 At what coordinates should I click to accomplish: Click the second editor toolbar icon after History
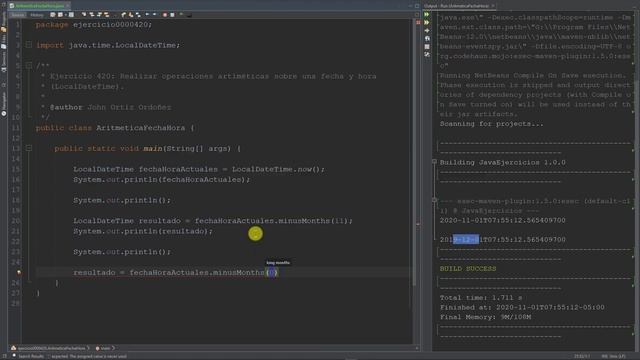coord(60,15)
